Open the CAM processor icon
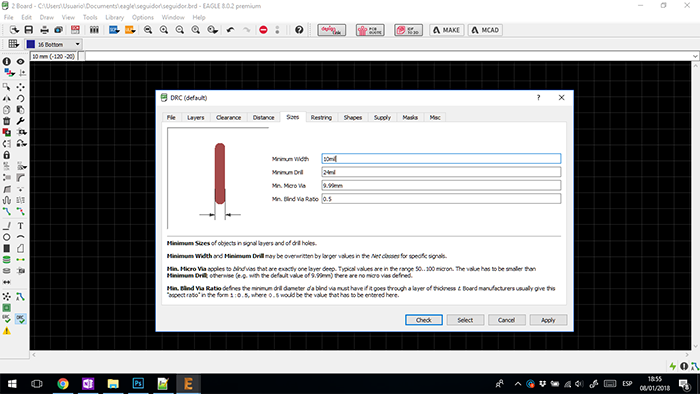 tap(58, 30)
